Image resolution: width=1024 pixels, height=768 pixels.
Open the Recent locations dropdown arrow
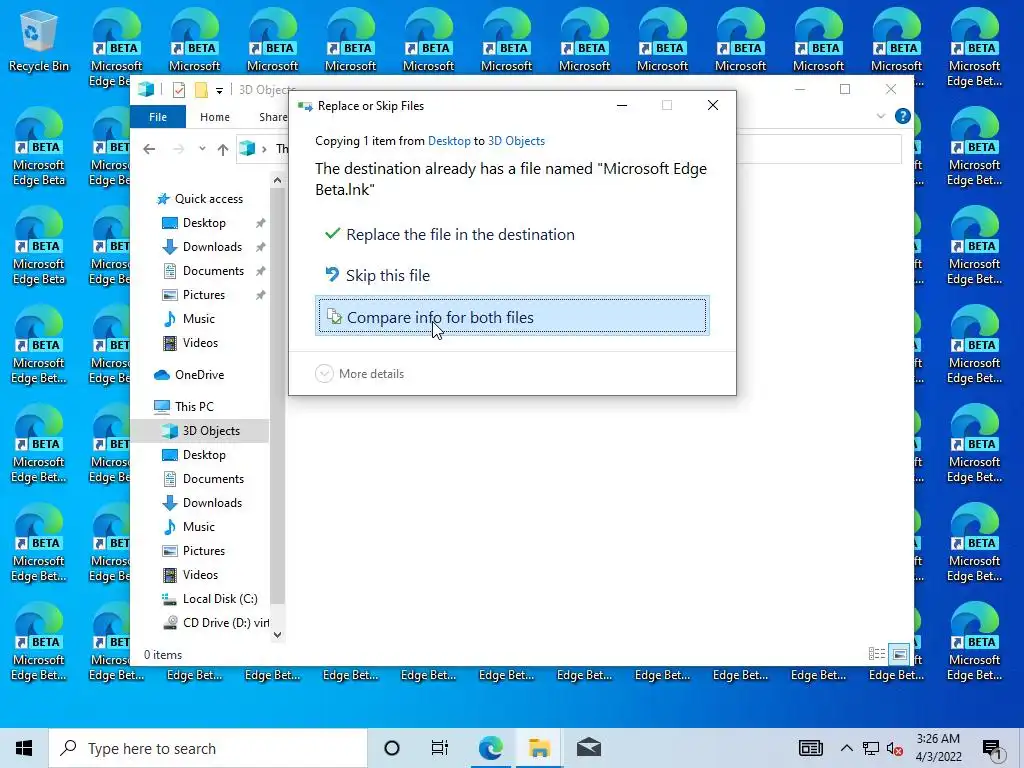click(x=202, y=149)
